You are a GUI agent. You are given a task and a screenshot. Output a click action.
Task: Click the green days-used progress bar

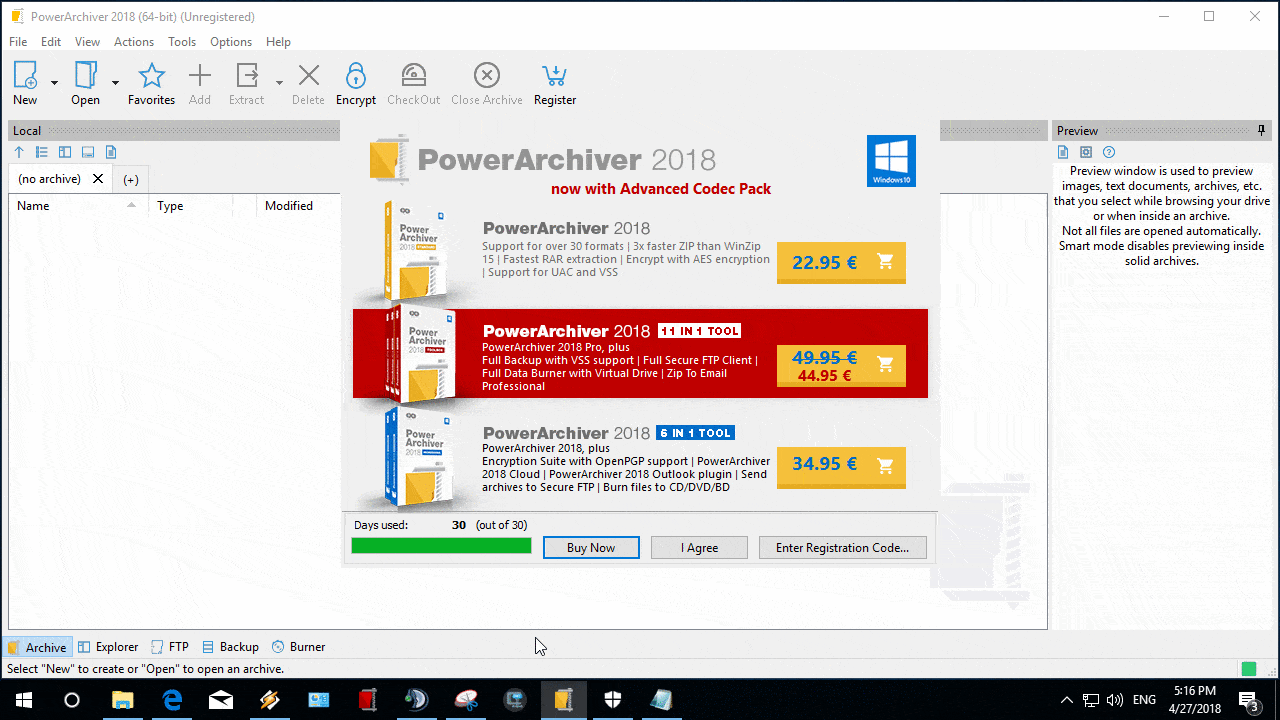pos(441,545)
